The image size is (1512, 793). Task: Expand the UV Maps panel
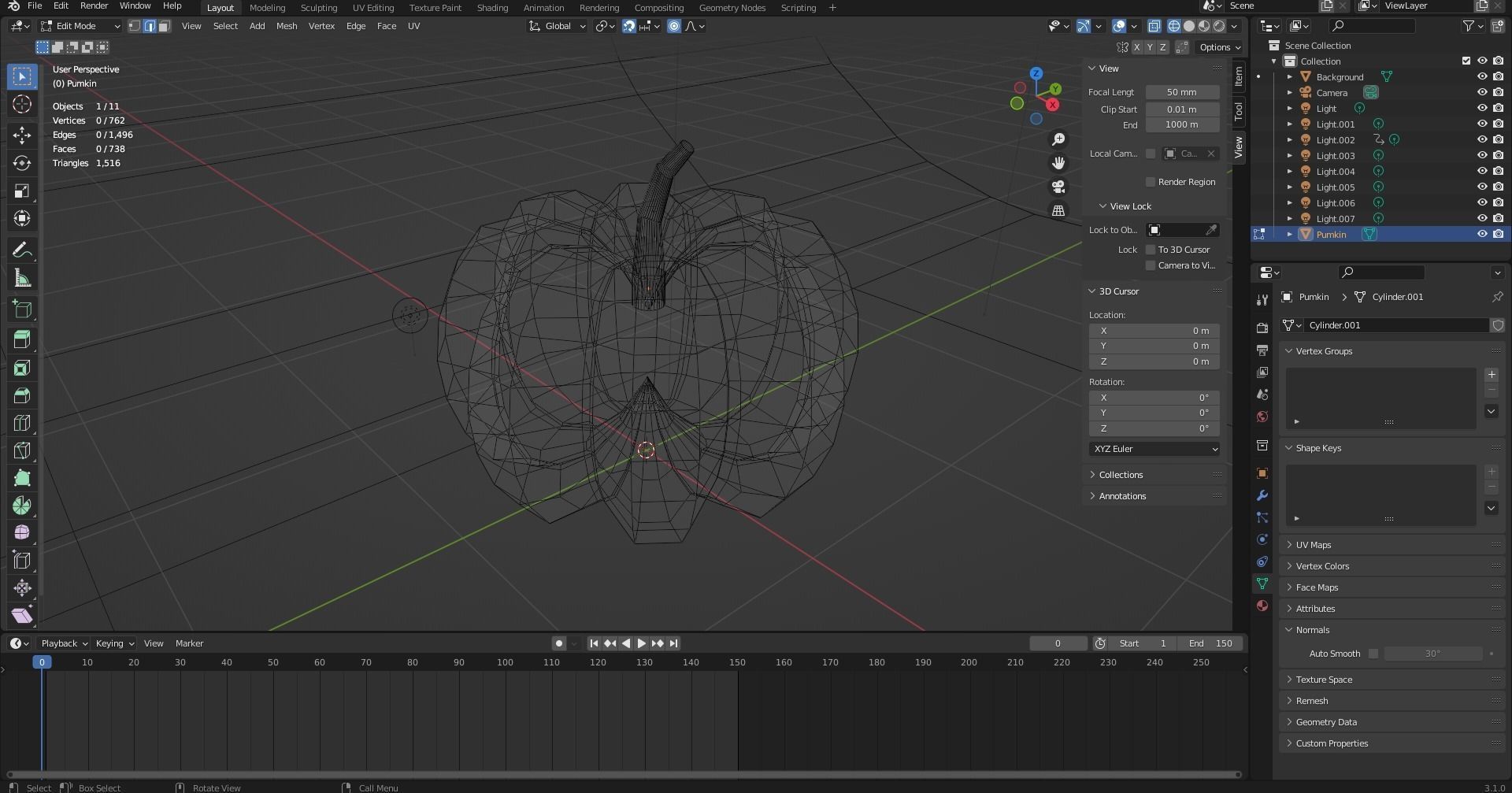[1392, 545]
